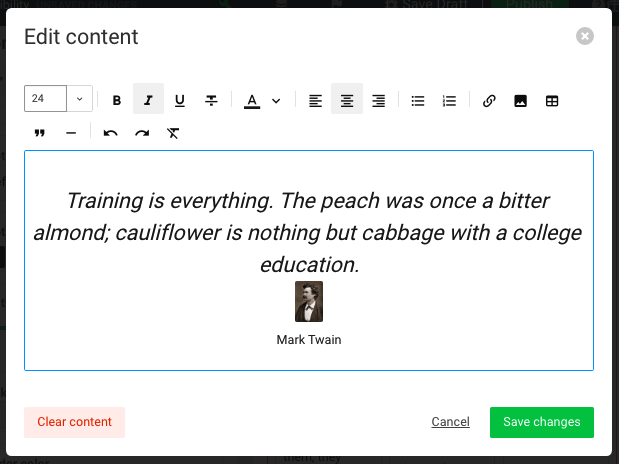Click the Mark Twain caption text
The height and width of the screenshot is (464, 619).
[309, 340]
